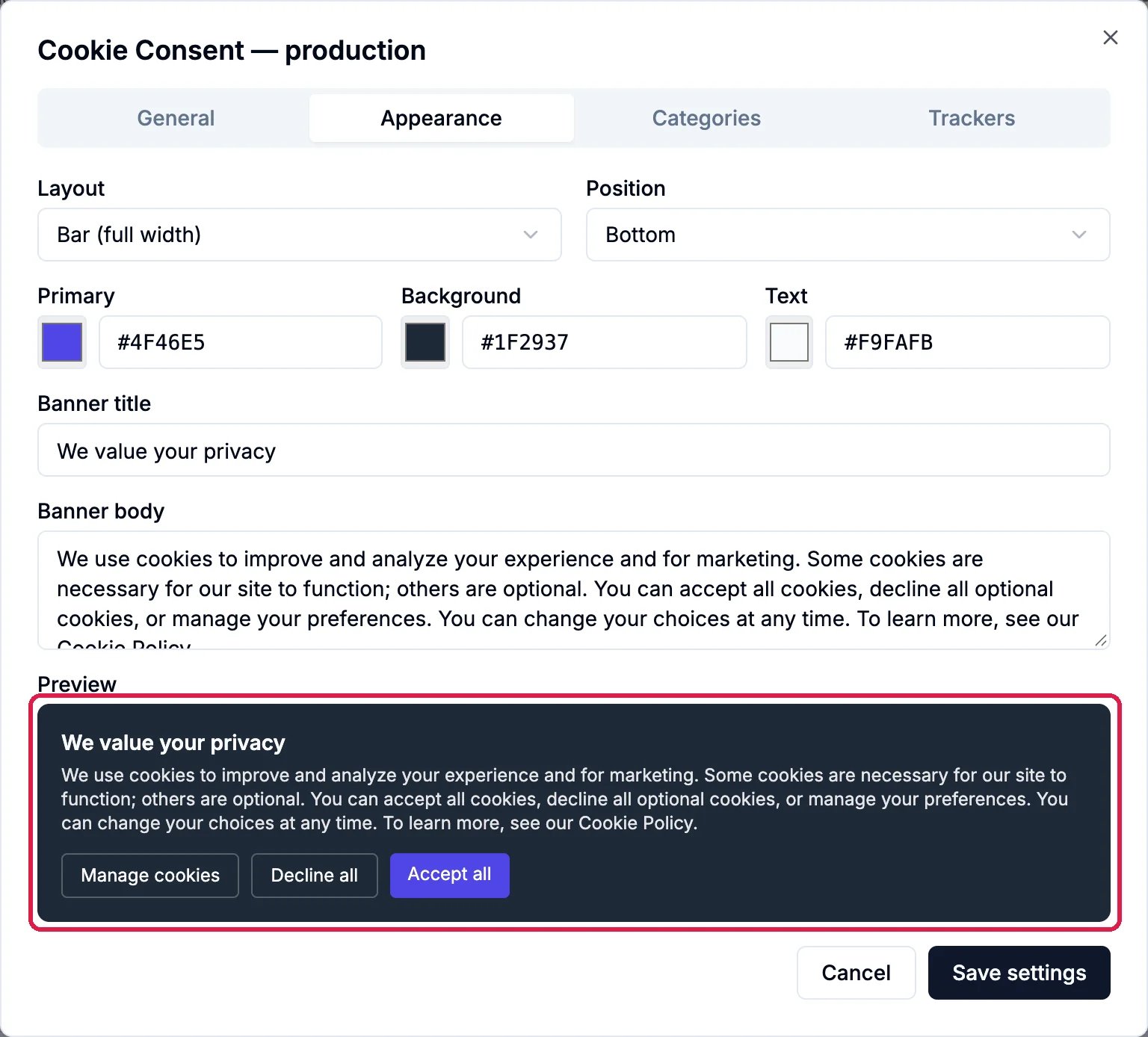Screen dimensions: 1148x1037
Task: Click Accept all in the preview
Action: (x=450, y=876)
